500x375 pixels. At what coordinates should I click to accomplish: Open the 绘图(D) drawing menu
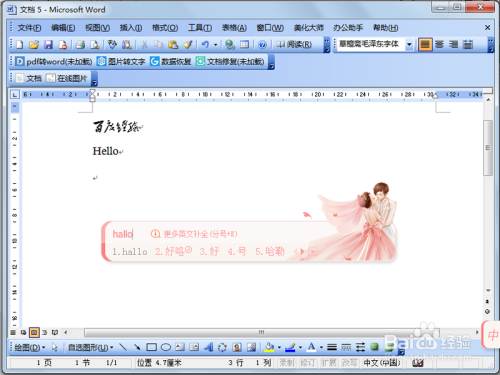tap(30, 348)
